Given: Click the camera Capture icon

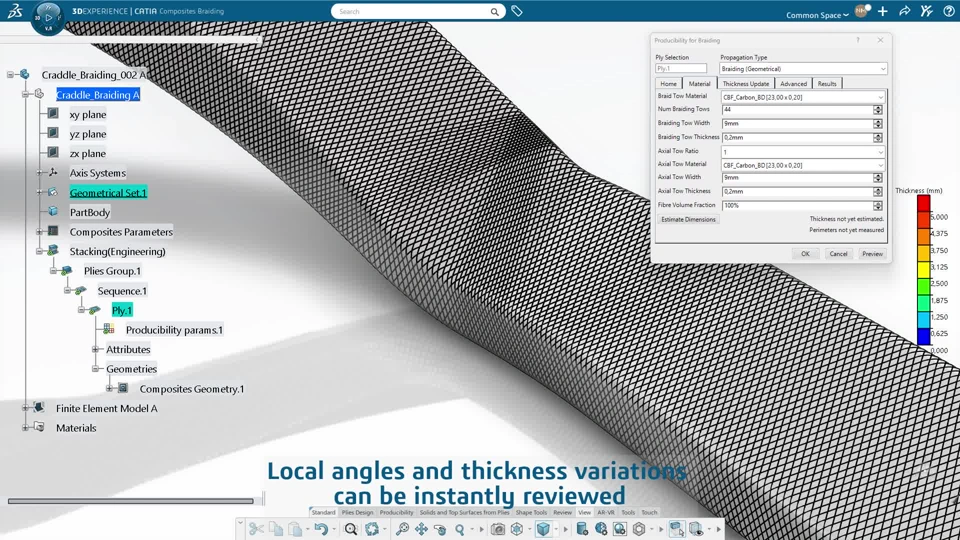Looking at the screenshot, I should (x=498, y=528).
